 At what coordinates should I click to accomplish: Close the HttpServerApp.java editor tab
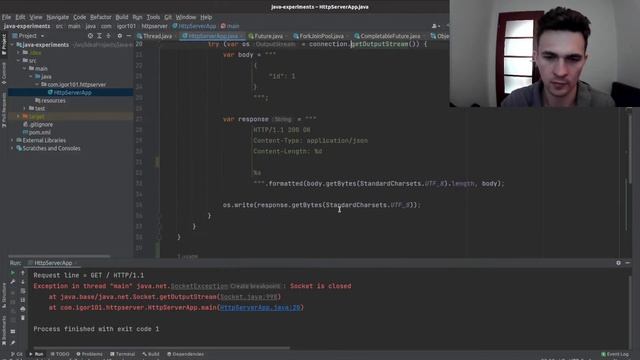pyautogui.click(x=242, y=36)
